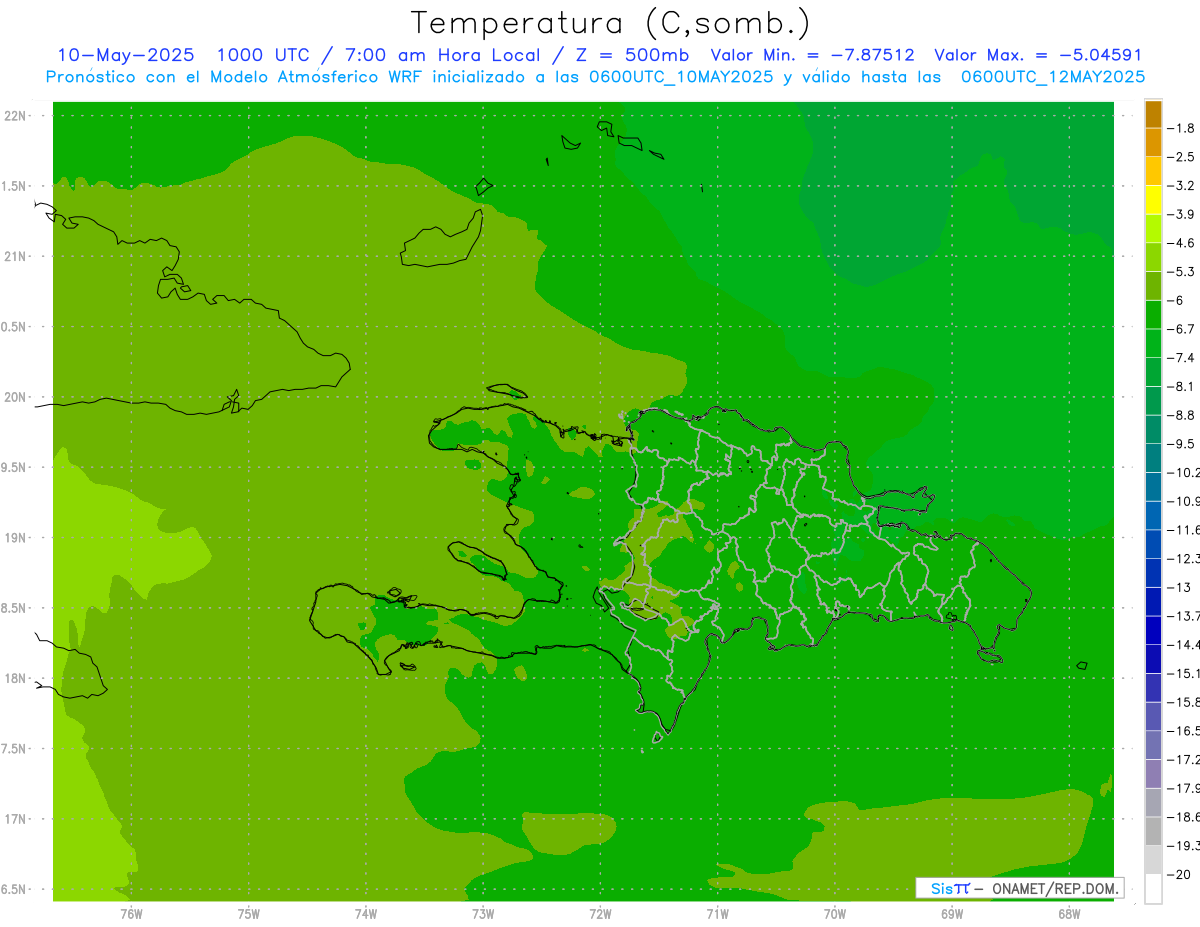Click 'Valor Min. = -7.87512' text
The width and height of the screenshot is (1200, 927).
pyautogui.click(x=812, y=55)
